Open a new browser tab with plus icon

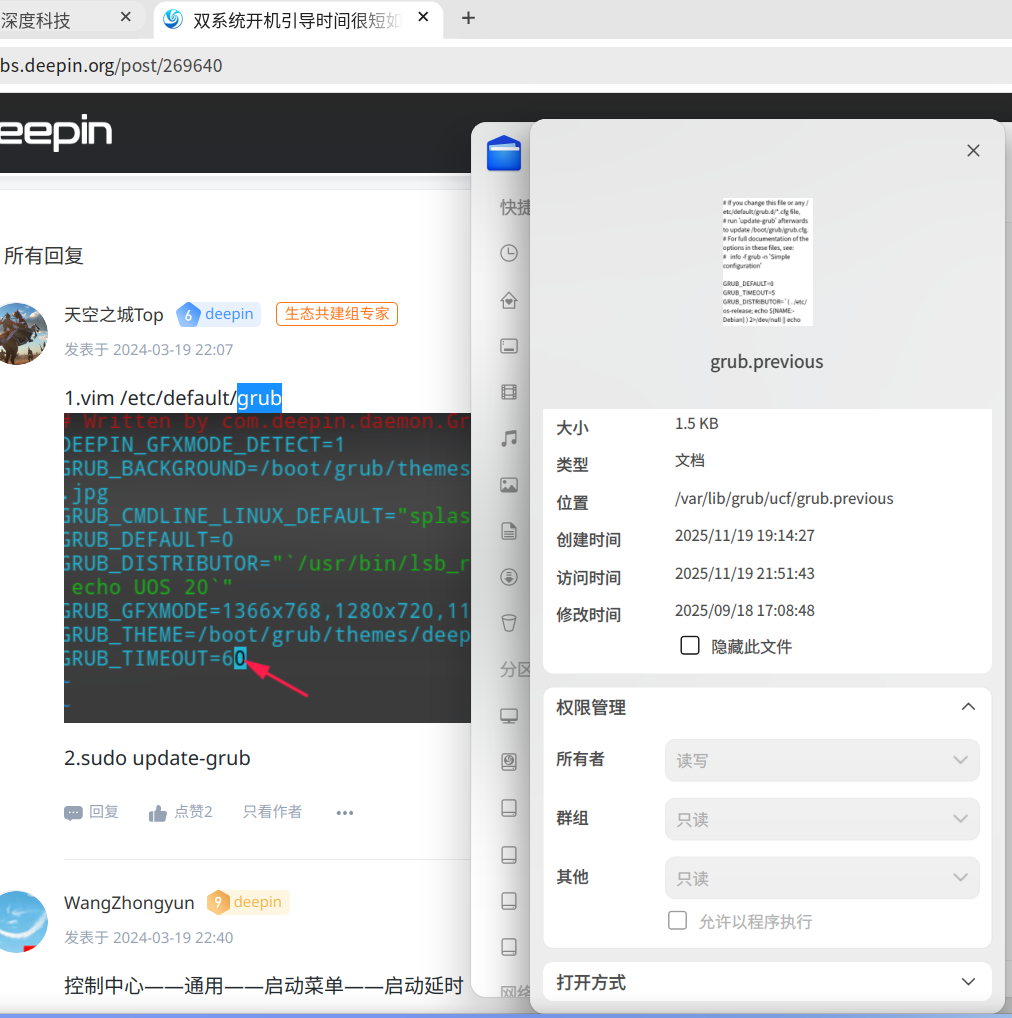[468, 18]
